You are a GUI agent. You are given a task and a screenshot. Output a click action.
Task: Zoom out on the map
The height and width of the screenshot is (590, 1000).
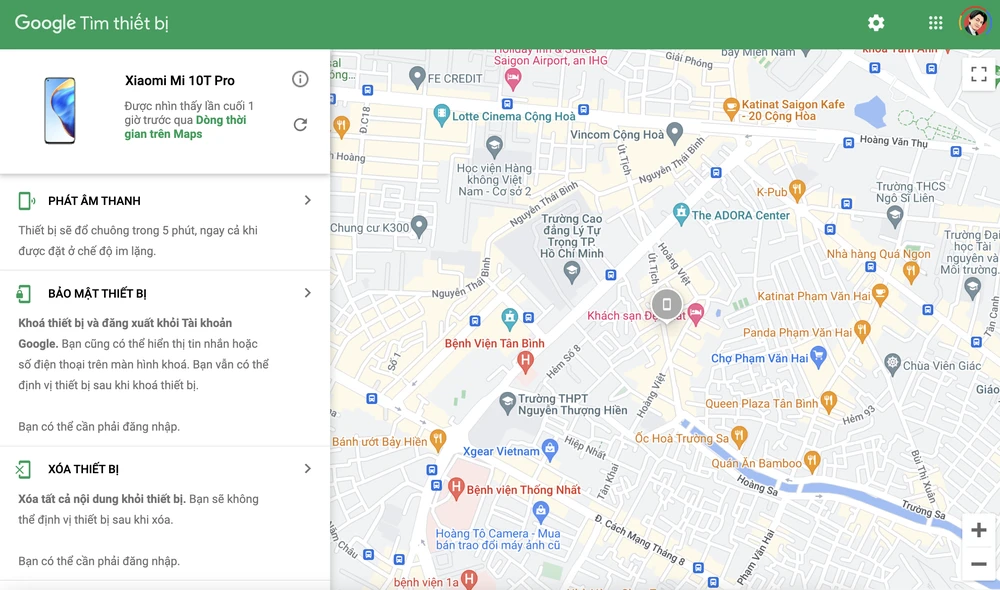[978, 564]
